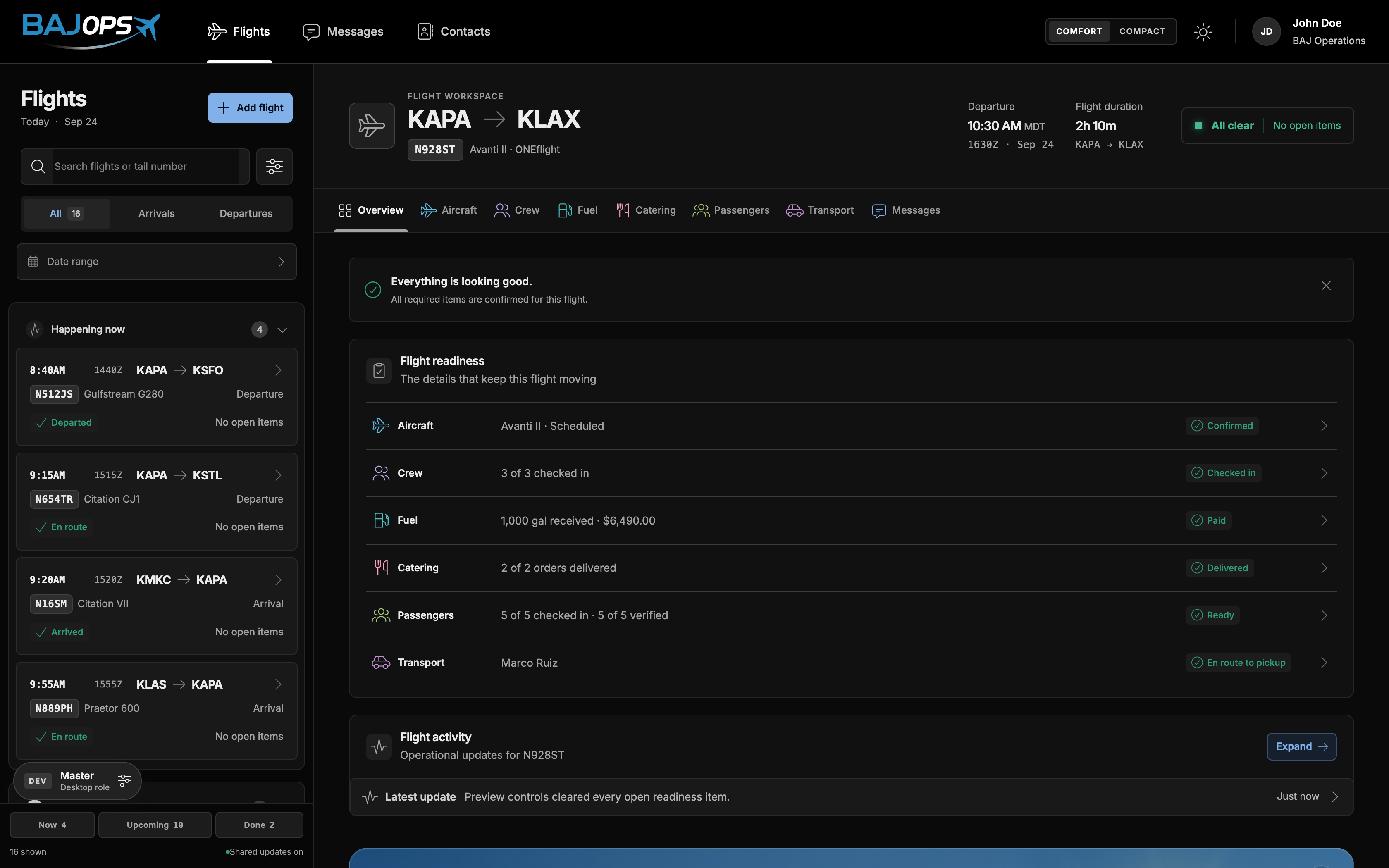Switch to the Catering workspace tab
Screen dimensions: 1389x868
[646, 210]
